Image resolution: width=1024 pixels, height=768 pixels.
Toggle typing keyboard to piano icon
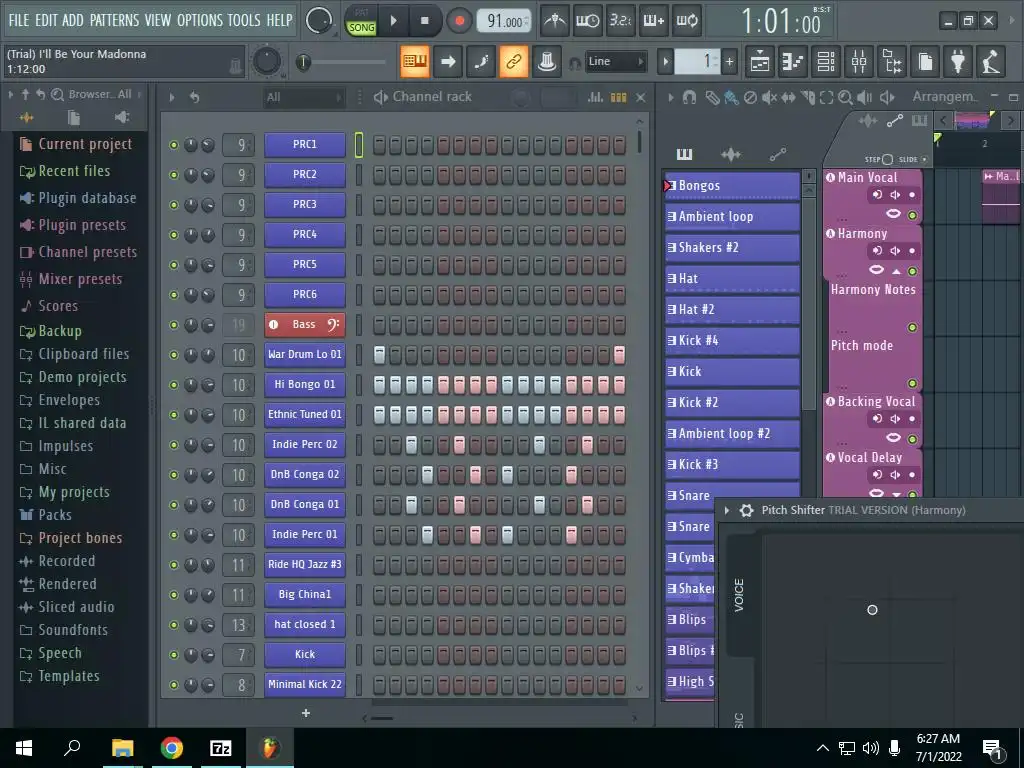(x=415, y=61)
